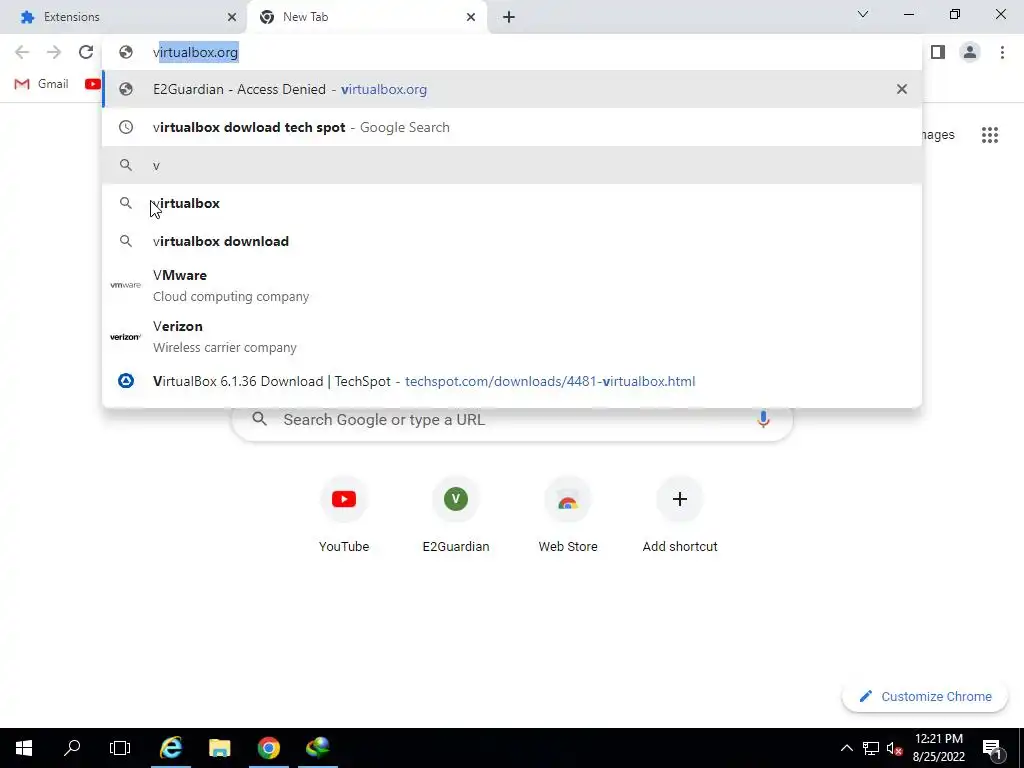Open the YouTube bookmark icon in bookmarks bar

click(x=93, y=84)
